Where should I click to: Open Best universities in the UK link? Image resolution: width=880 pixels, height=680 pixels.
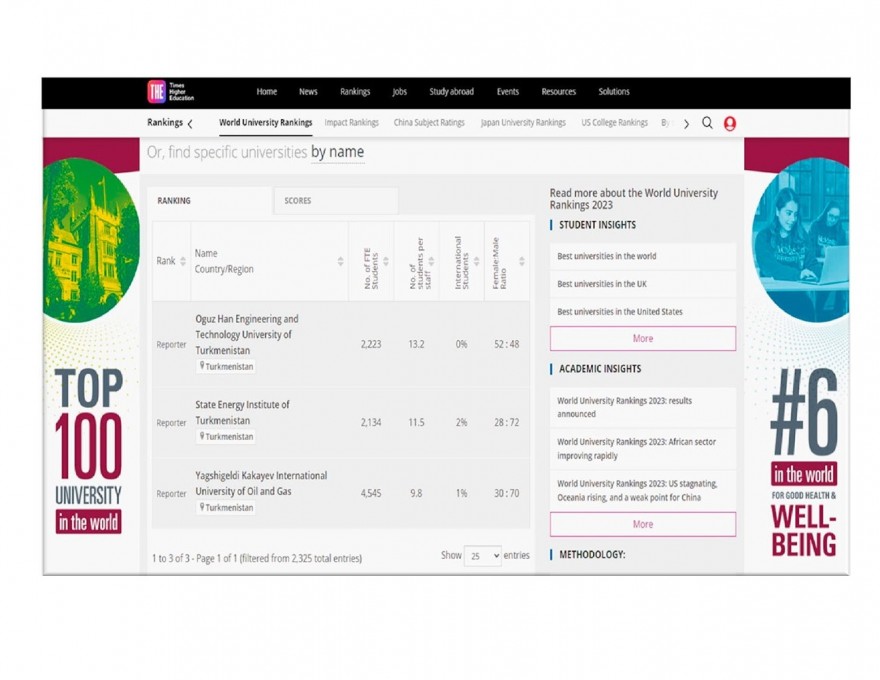click(x=602, y=284)
